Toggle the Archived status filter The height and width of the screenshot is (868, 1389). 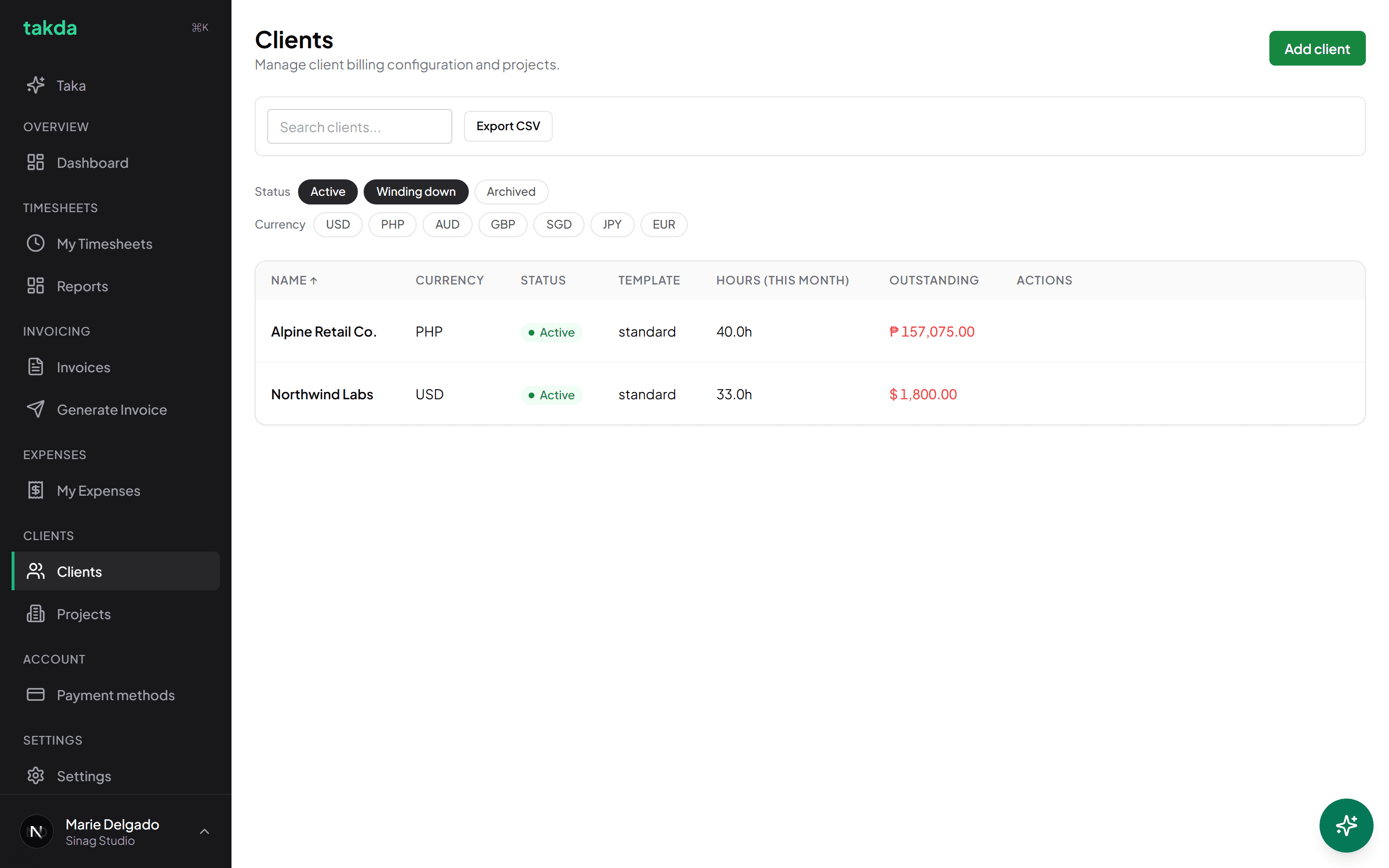511,192
